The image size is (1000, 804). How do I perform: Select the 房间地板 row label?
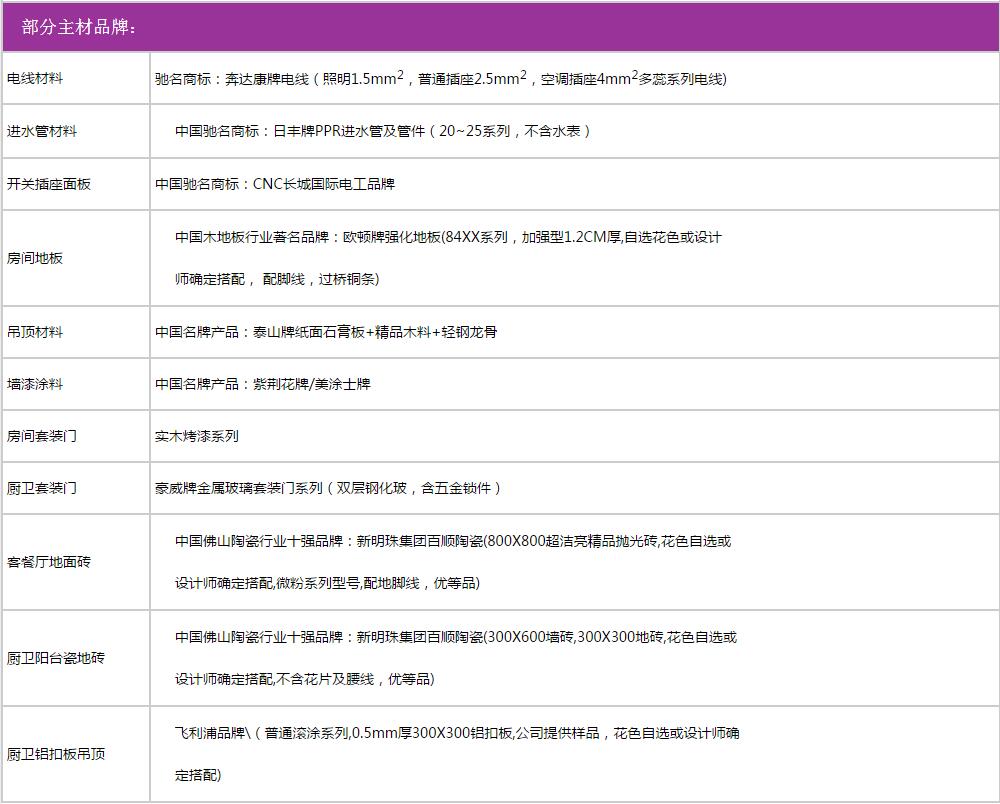(35, 258)
